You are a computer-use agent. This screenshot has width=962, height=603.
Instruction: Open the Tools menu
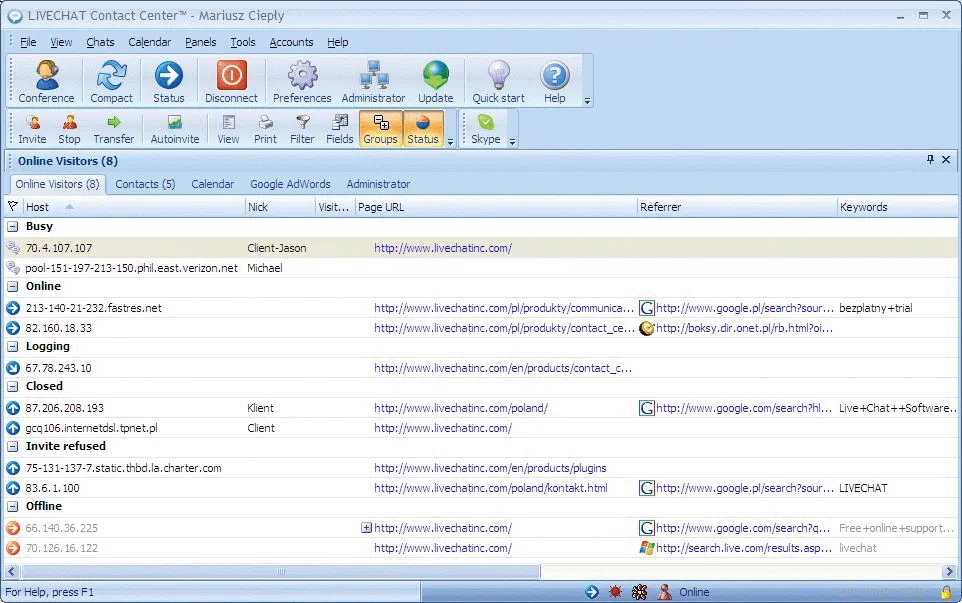(x=243, y=42)
